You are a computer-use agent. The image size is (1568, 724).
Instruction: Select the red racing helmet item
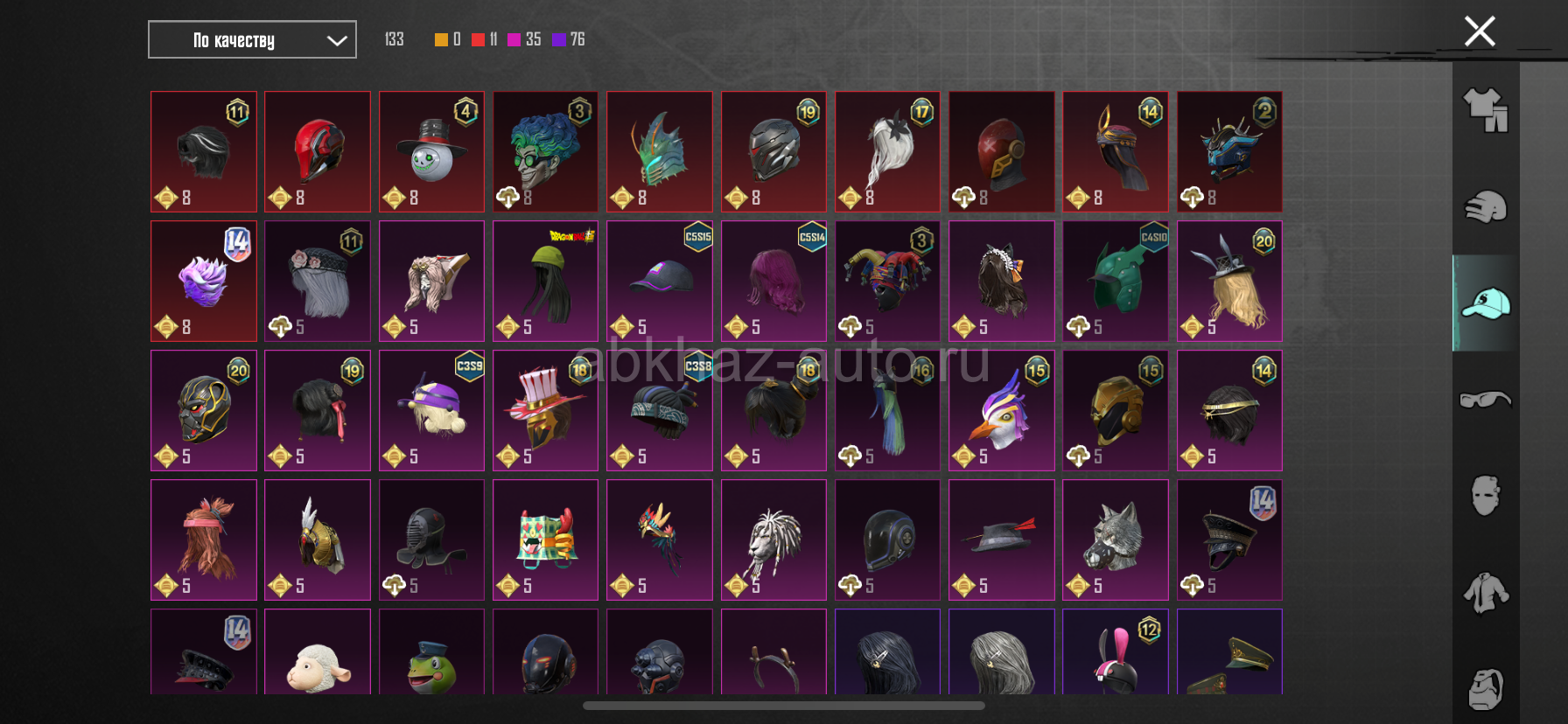pyautogui.click(x=318, y=151)
